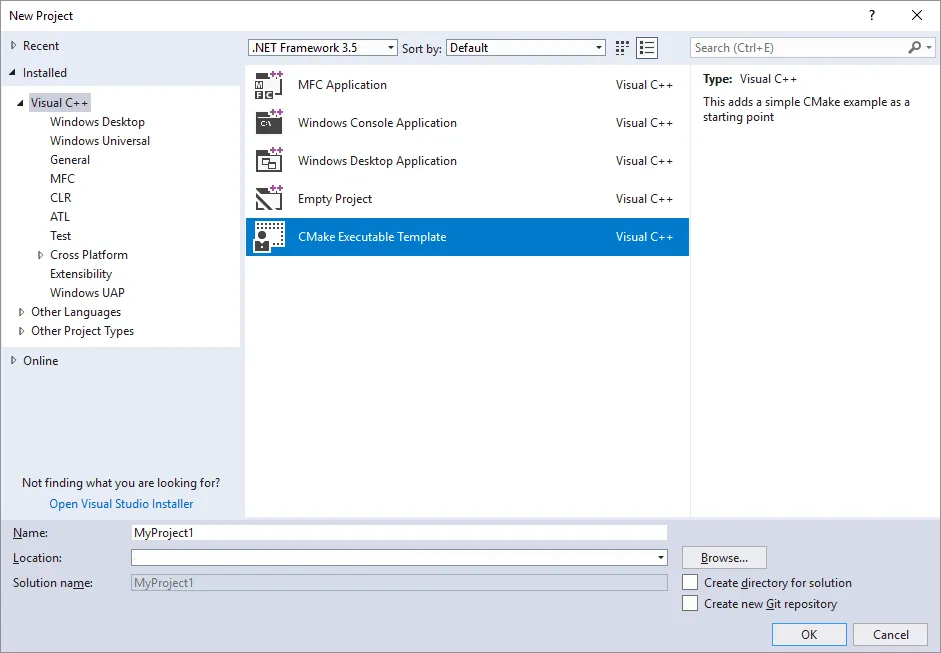Screen dimensions: 941x653
Task: Click the Browse... button
Action: pyautogui.click(x=724, y=558)
